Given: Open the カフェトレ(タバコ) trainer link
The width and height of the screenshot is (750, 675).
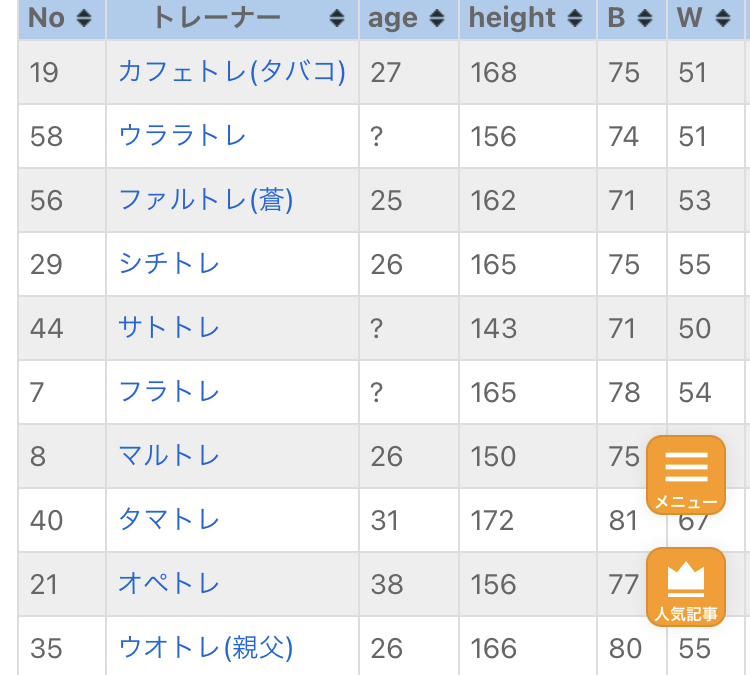Looking at the screenshot, I should coord(232,72).
